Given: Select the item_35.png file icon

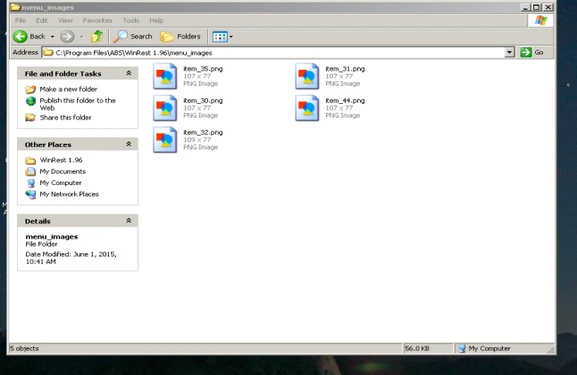Looking at the screenshot, I should pos(165,76).
